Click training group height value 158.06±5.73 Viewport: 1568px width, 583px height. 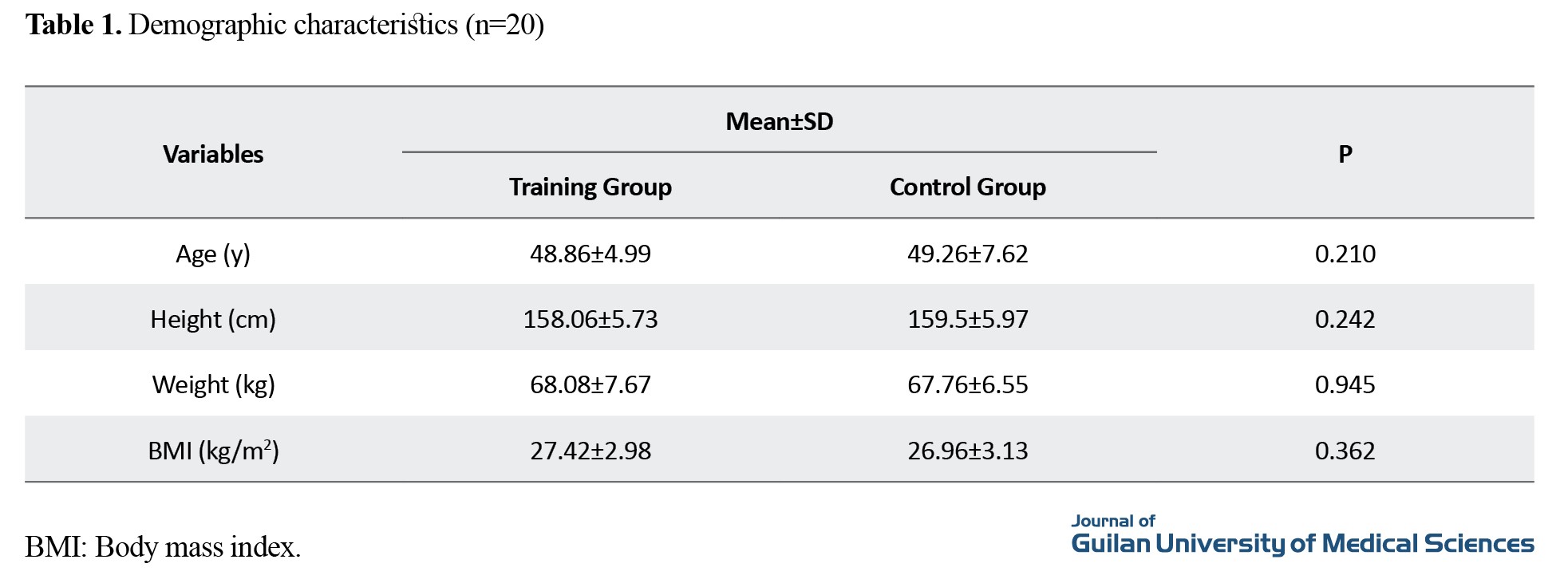point(590,319)
